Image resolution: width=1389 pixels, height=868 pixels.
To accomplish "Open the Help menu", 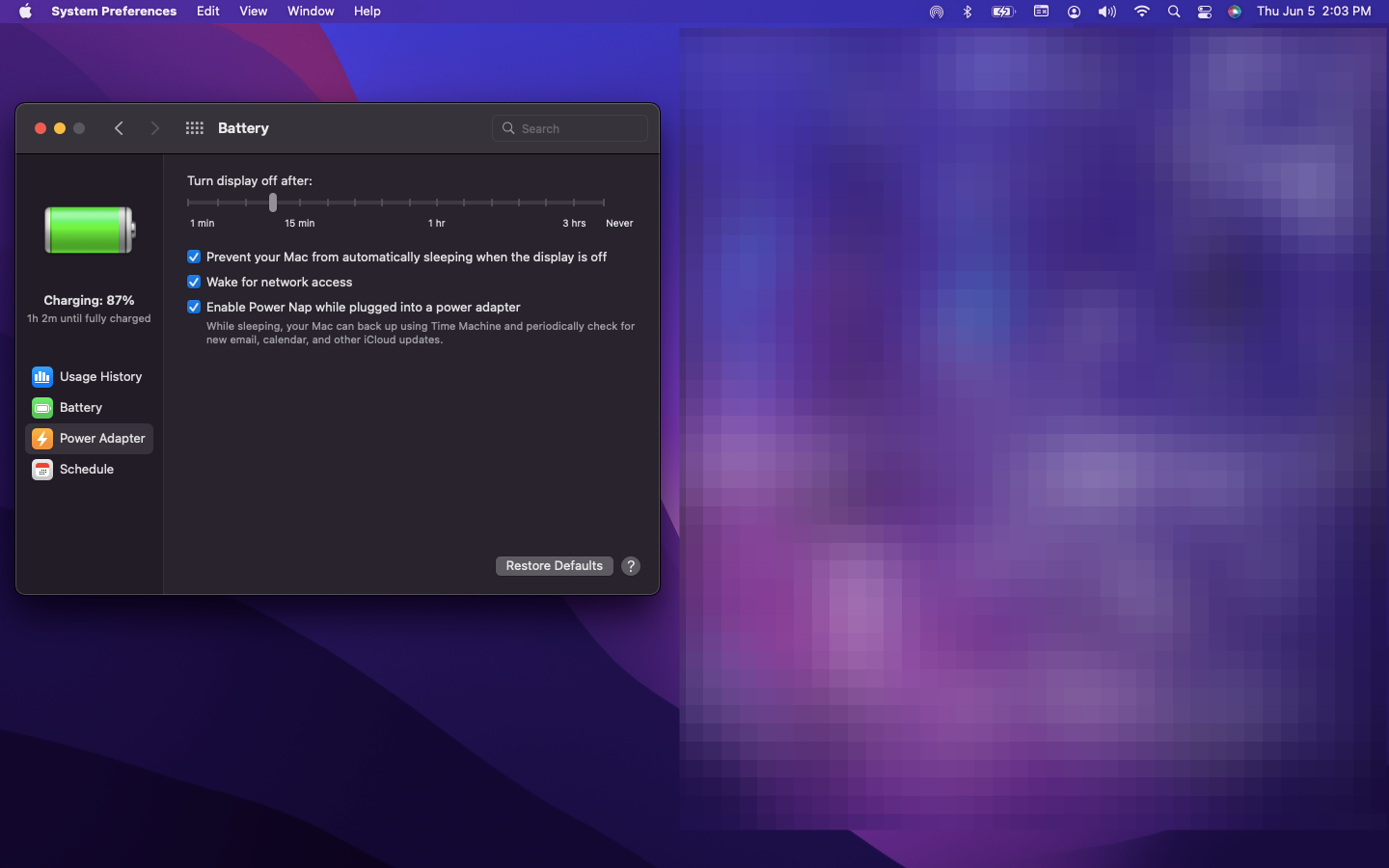I will (368, 12).
